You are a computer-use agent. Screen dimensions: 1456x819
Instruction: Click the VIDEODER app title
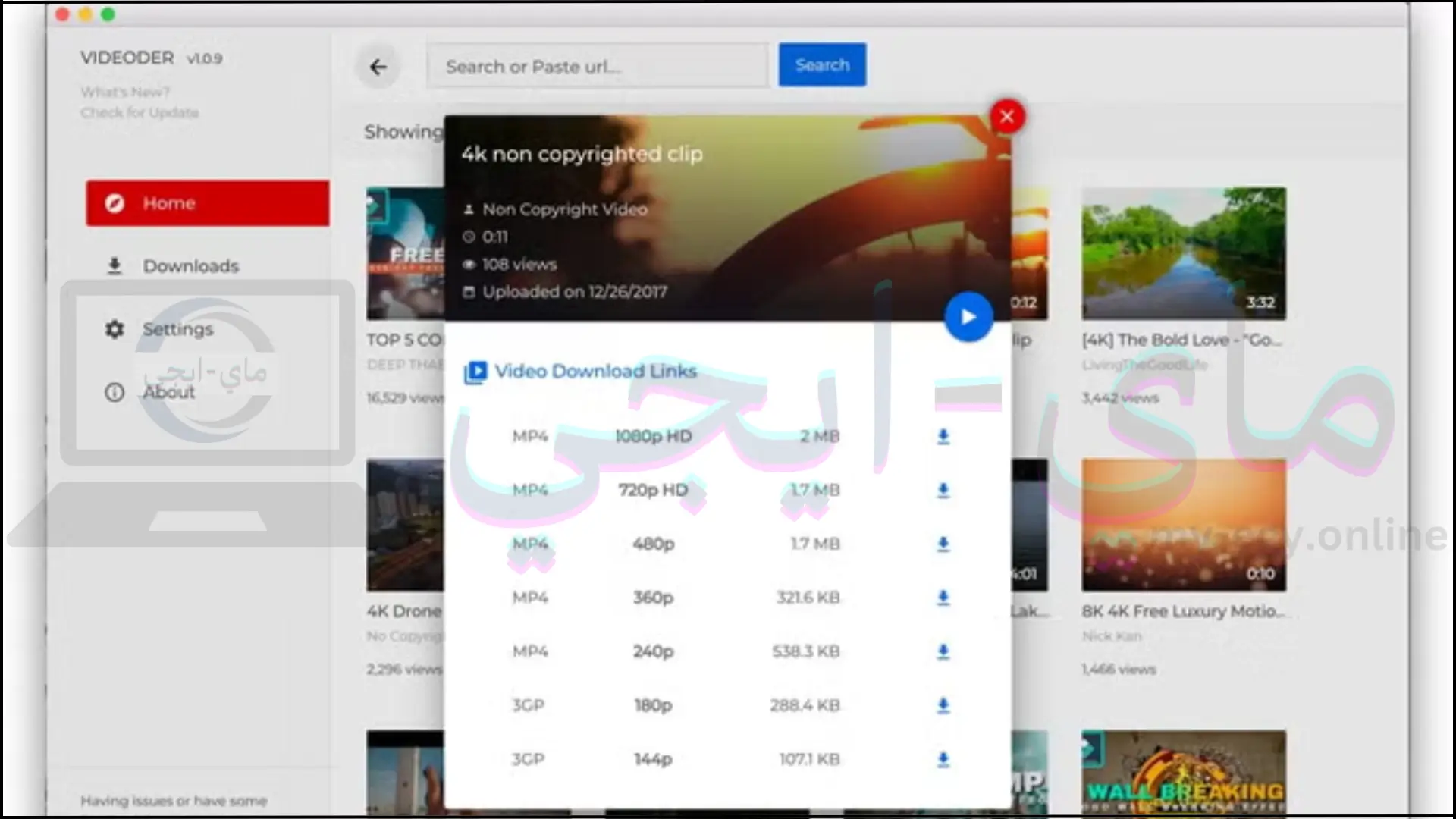click(127, 58)
